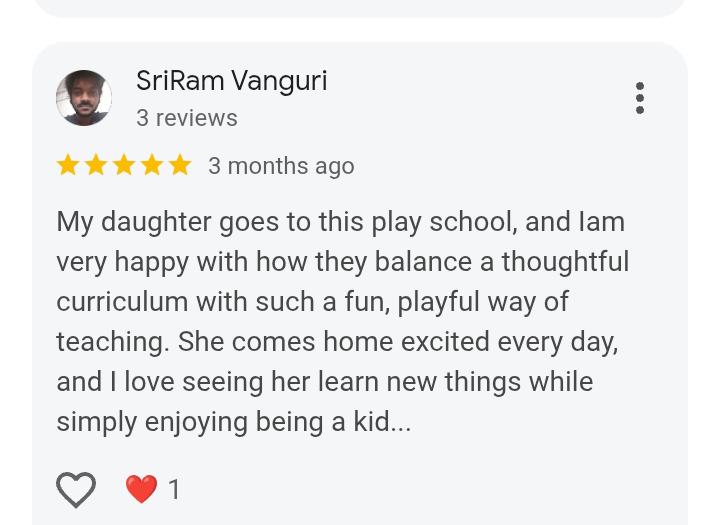
Task: Click the second yellow rating star
Action: pos(96,165)
